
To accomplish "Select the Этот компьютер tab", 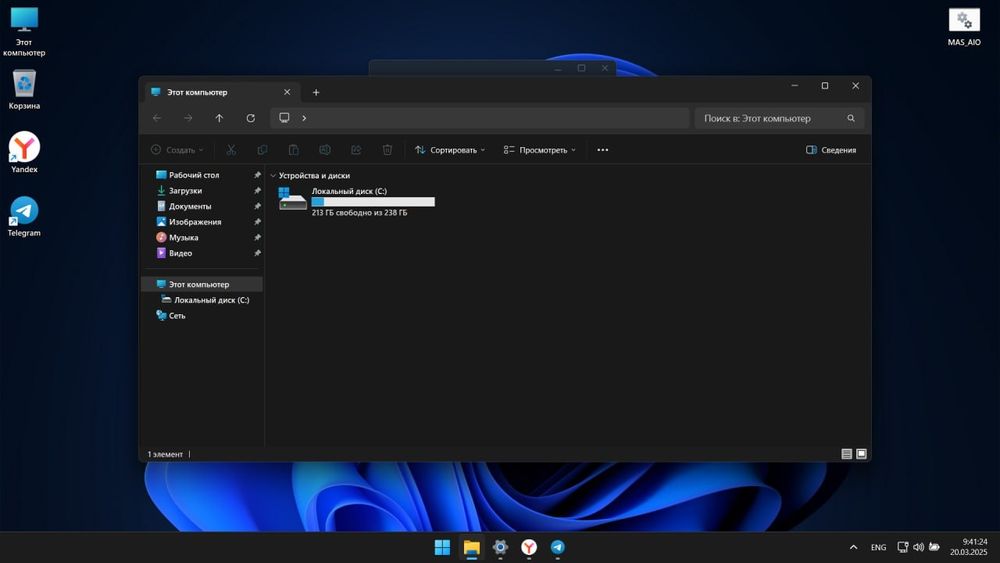I will (x=197, y=92).
